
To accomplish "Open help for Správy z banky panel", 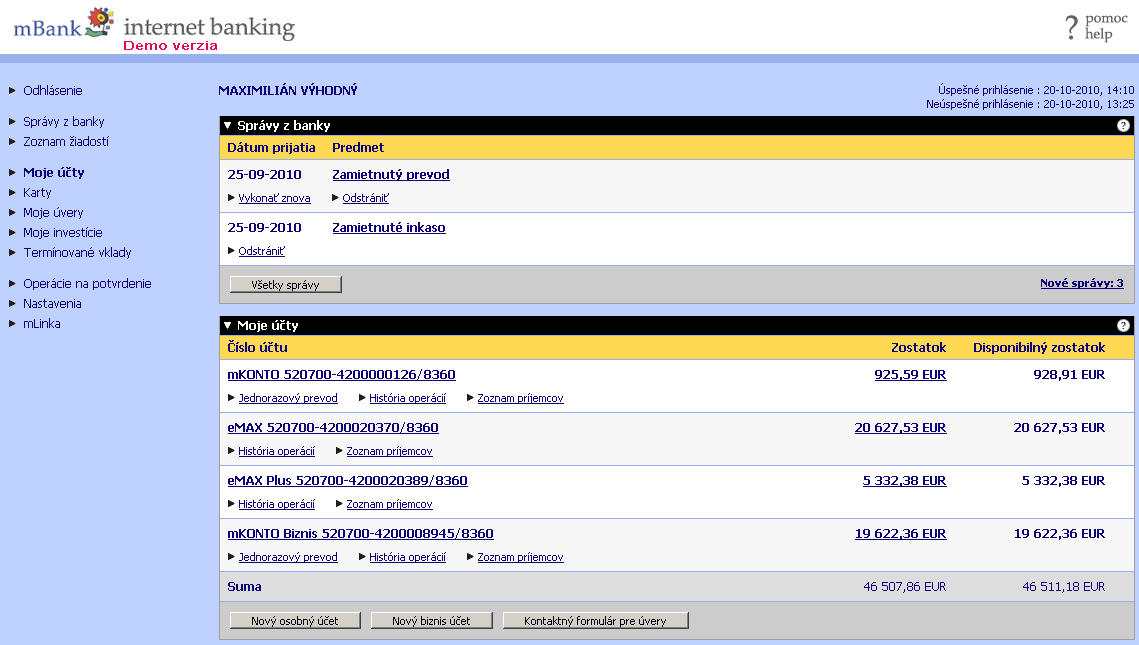I will (1123, 126).
